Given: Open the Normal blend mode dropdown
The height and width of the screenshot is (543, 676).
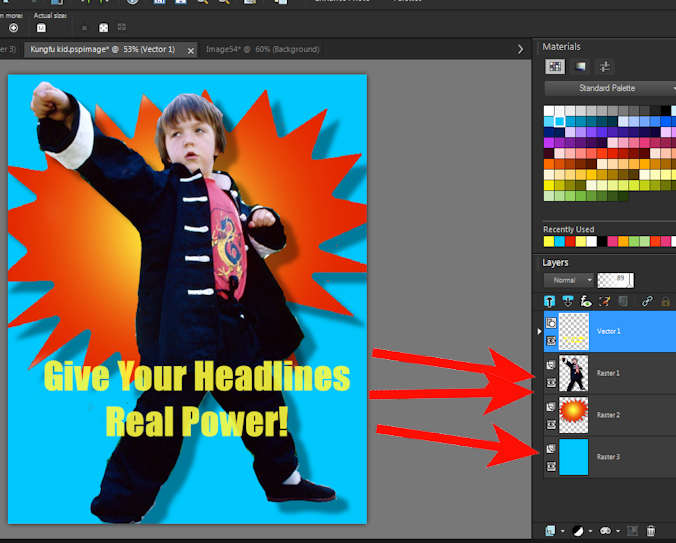Looking at the screenshot, I should 569,280.
